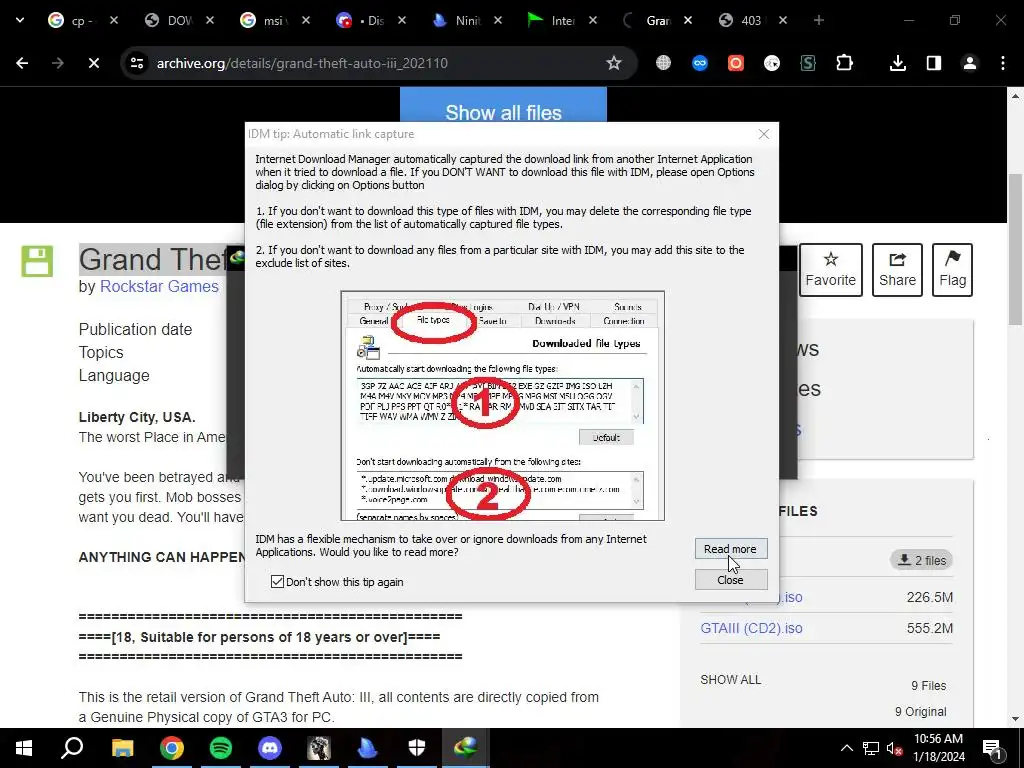Click the Close button in IDM tip

[x=731, y=579]
